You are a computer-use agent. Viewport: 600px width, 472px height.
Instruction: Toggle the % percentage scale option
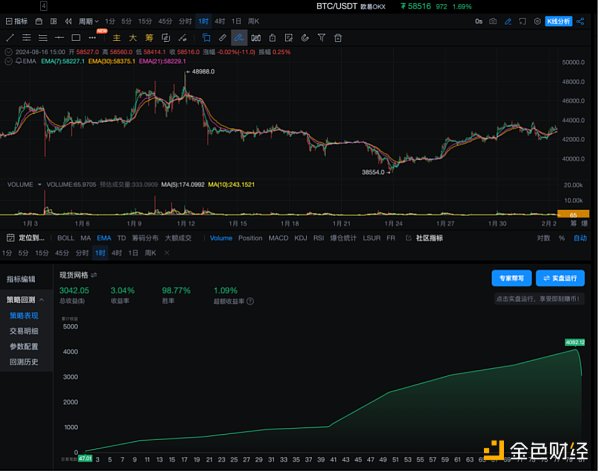tap(562, 238)
